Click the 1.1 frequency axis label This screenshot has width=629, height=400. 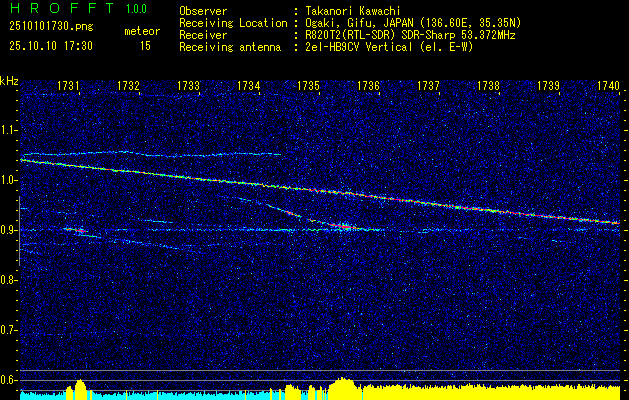(9, 130)
